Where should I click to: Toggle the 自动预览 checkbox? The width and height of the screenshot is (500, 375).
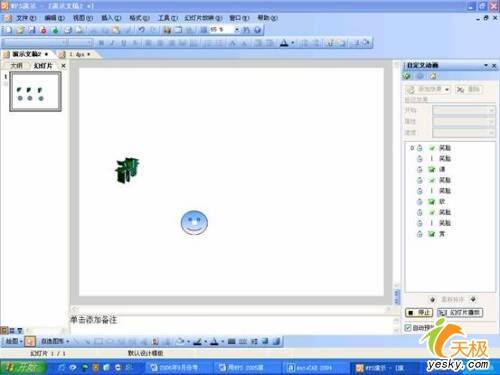click(408, 328)
